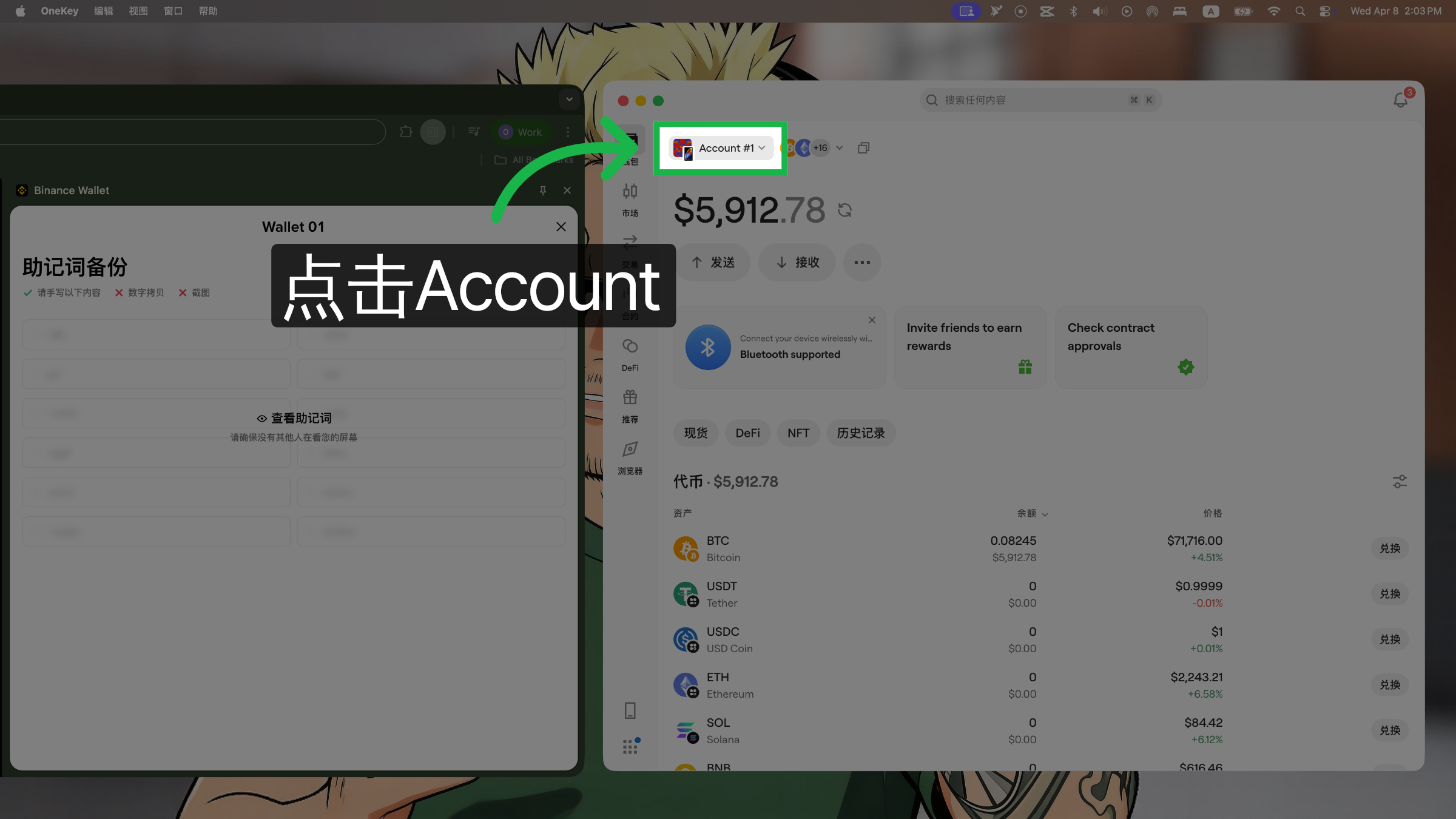The height and width of the screenshot is (819, 1456).
Task: Focus the 搜索任何内容 search field
Action: pos(1040,100)
